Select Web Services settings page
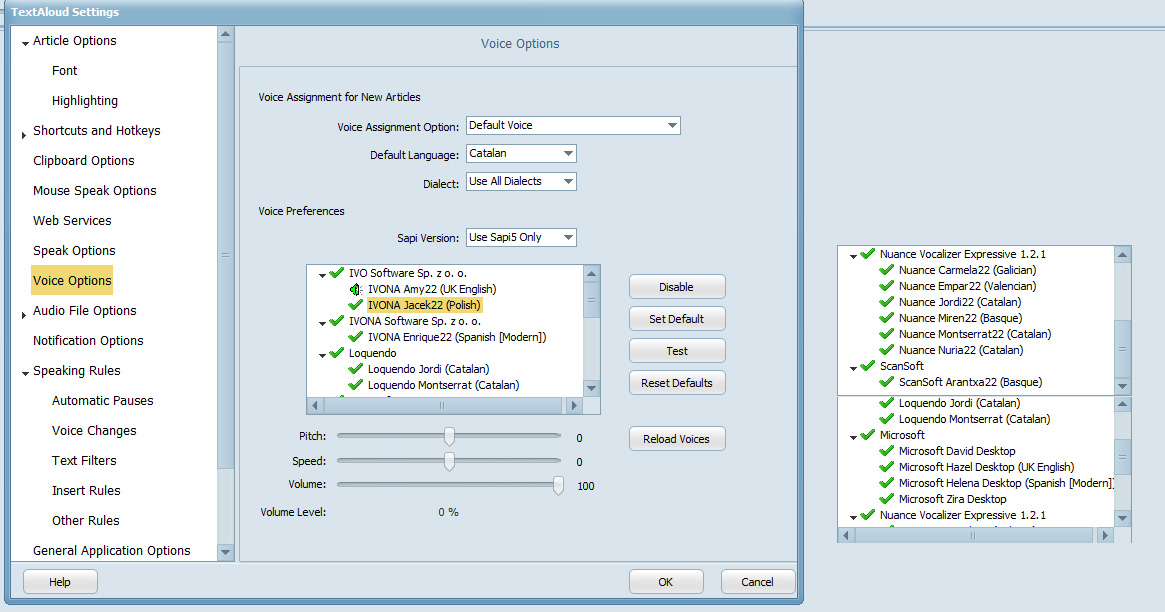This screenshot has height=612, width=1165. pos(72,221)
